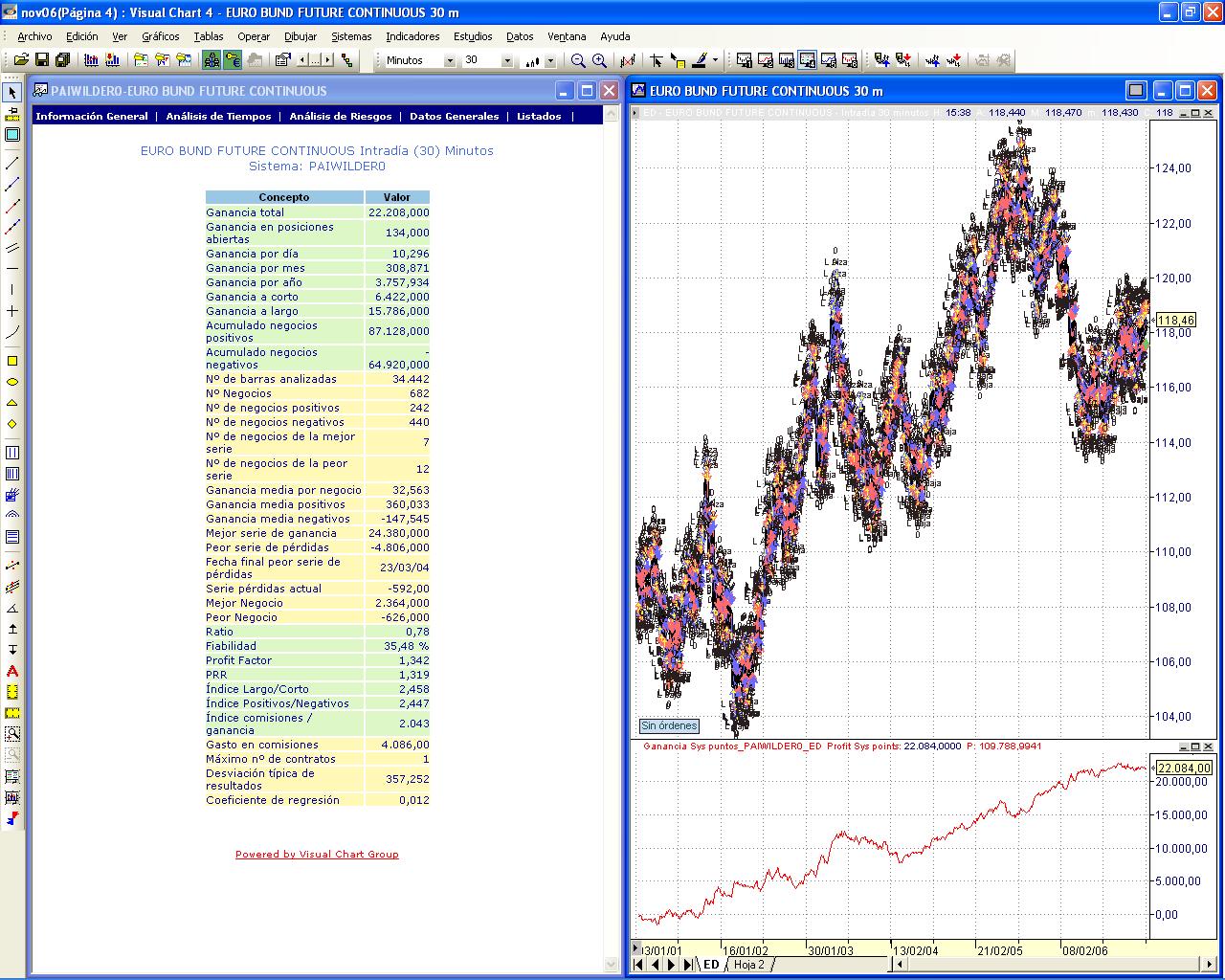The width and height of the screenshot is (1225, 980).
Task: Click the Save diskette icon
Action: tap(42, 60)
